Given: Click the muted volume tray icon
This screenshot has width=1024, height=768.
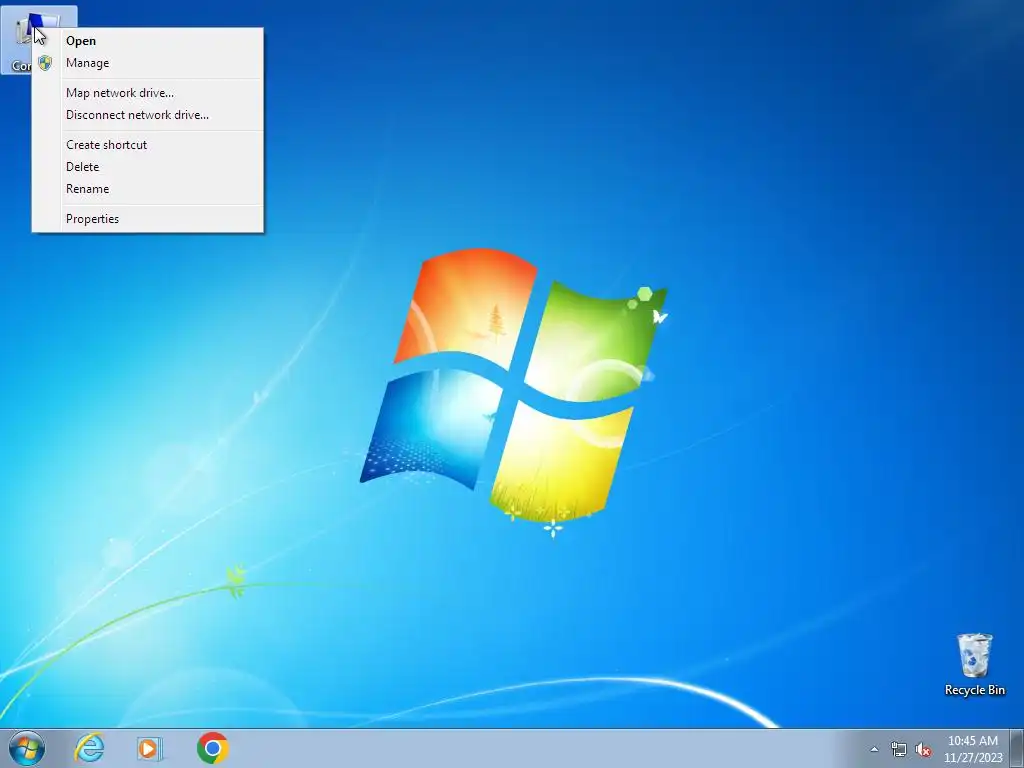Looking at the screenshot, I should click(923, 749).
